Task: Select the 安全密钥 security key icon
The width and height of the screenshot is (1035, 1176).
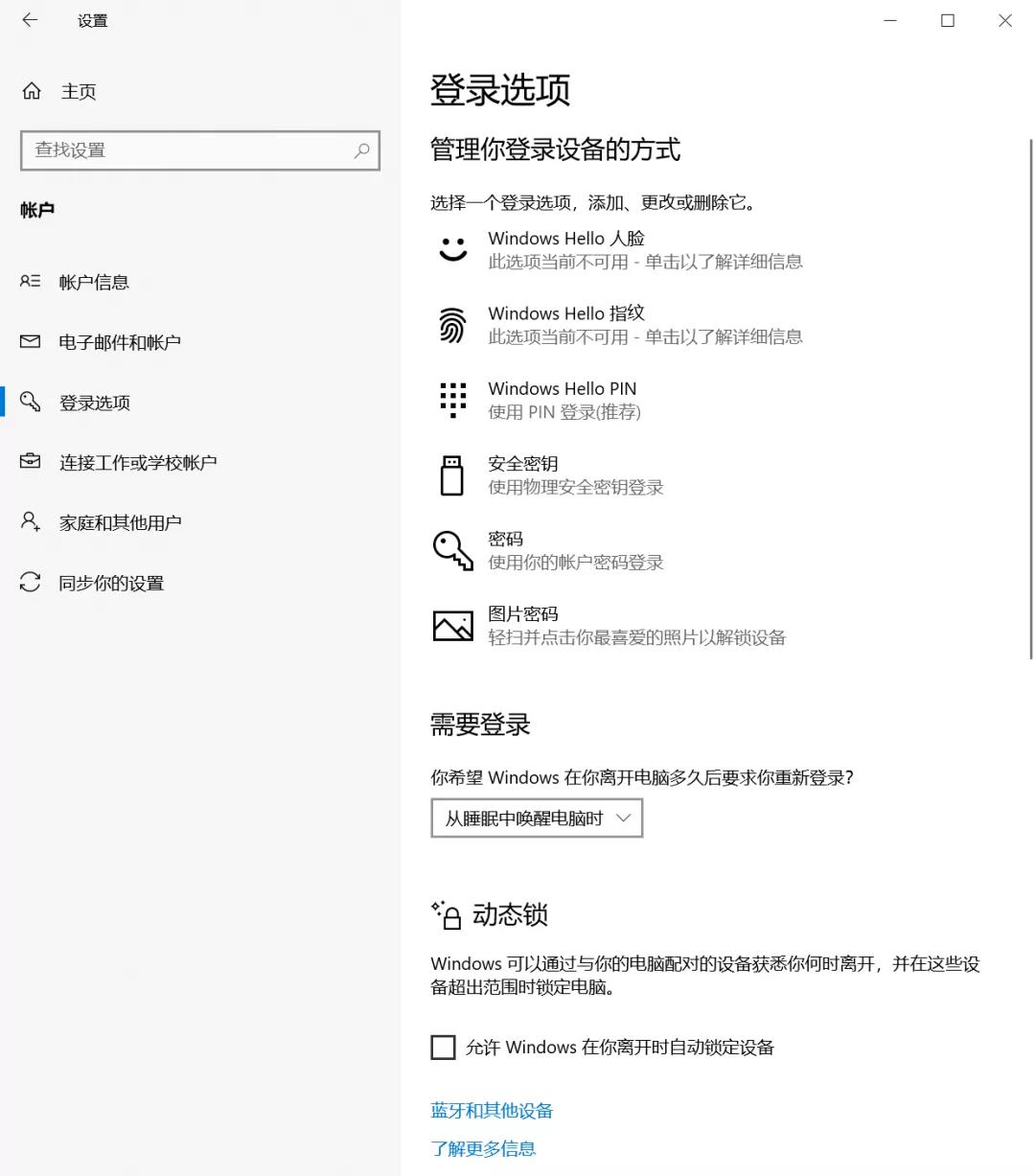Action: [x=451, y=474]
